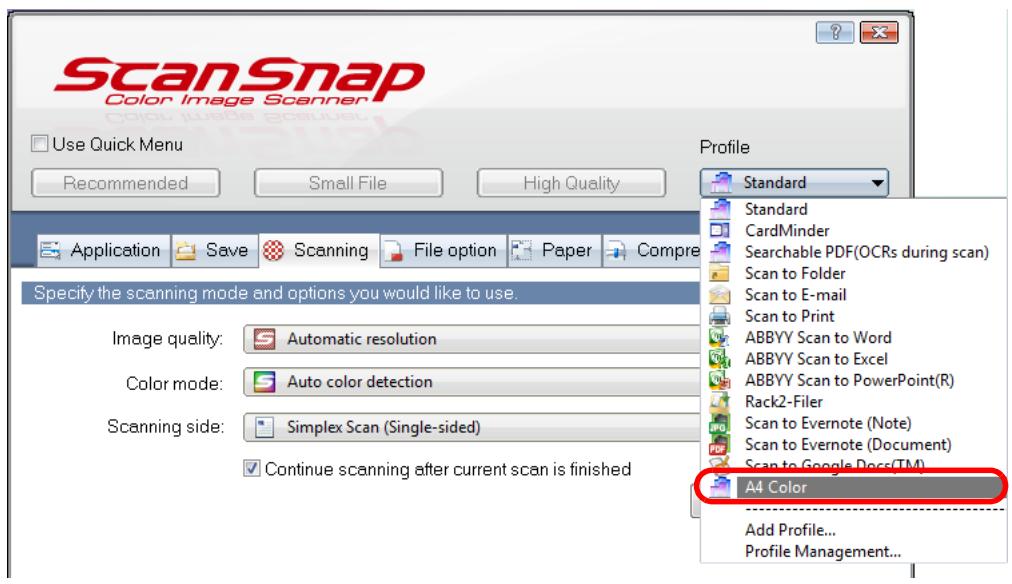Open Profile Management... menu entry
The width and height of the screenshot is (1012, 584).
(x=823, y=551)
